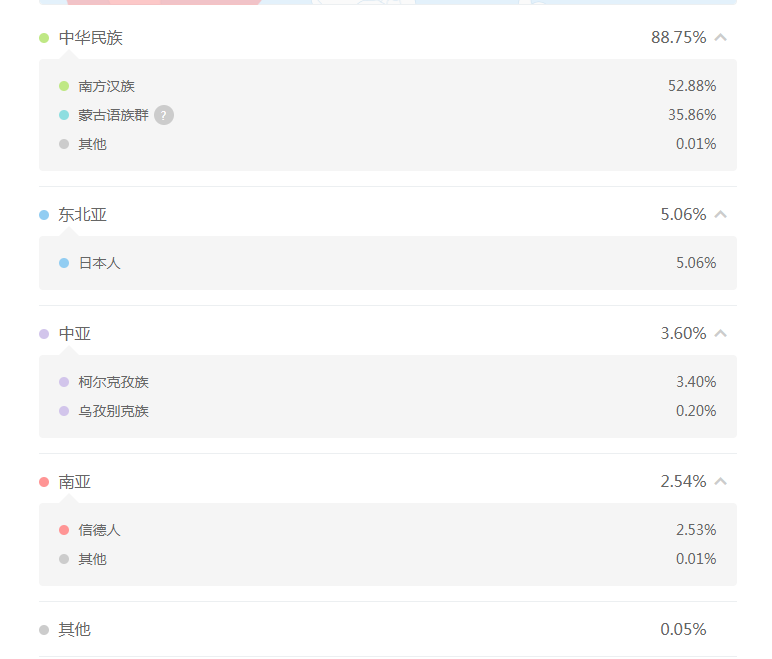This screenshot has width=772, height=659.
Task: Collapse the 东北亚 section chevron
Action: tap(721, 215)
